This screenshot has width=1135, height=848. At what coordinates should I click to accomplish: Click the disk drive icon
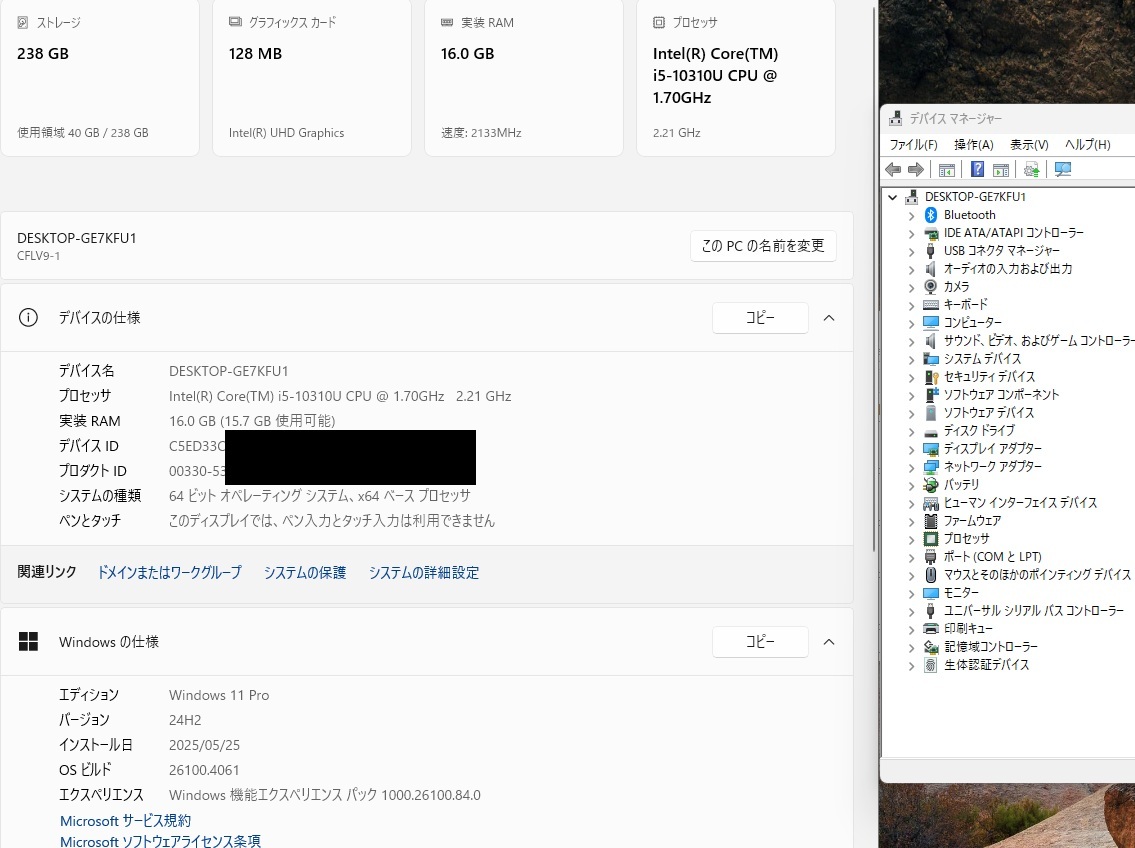pos(931,431)
